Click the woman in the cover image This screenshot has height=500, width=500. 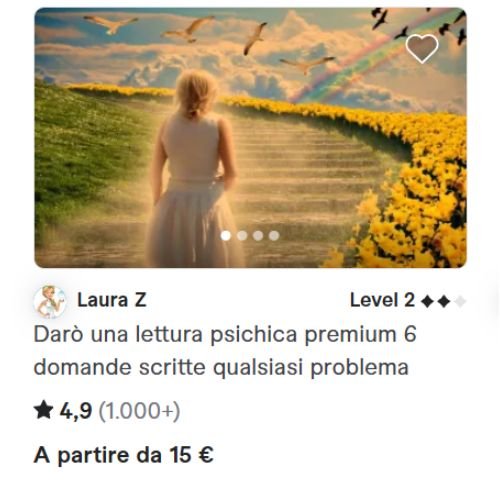point(195,170)
